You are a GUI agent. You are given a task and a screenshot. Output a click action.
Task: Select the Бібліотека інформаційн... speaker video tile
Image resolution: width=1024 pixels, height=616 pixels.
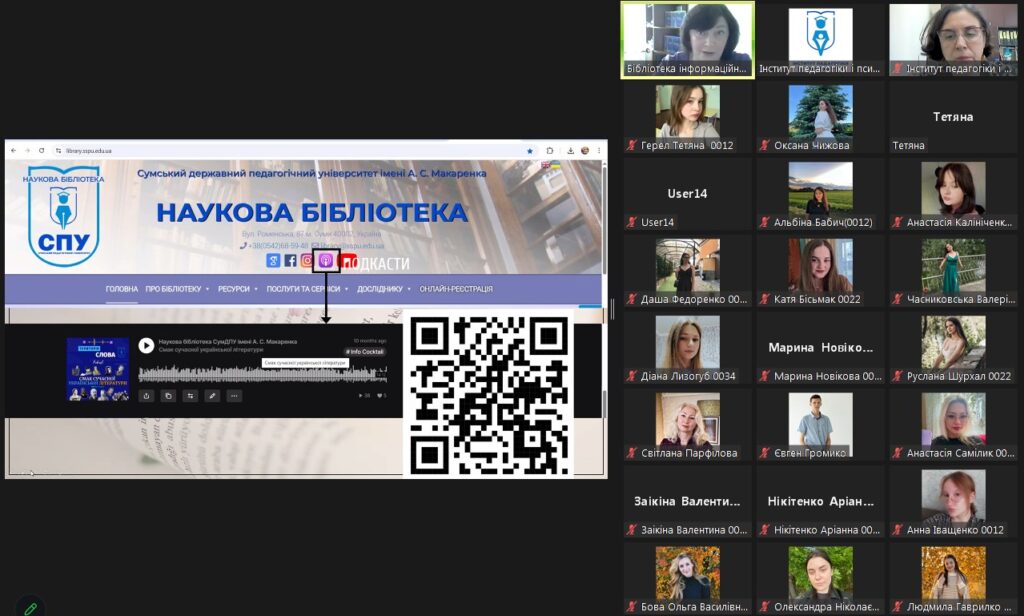point(687,40)
